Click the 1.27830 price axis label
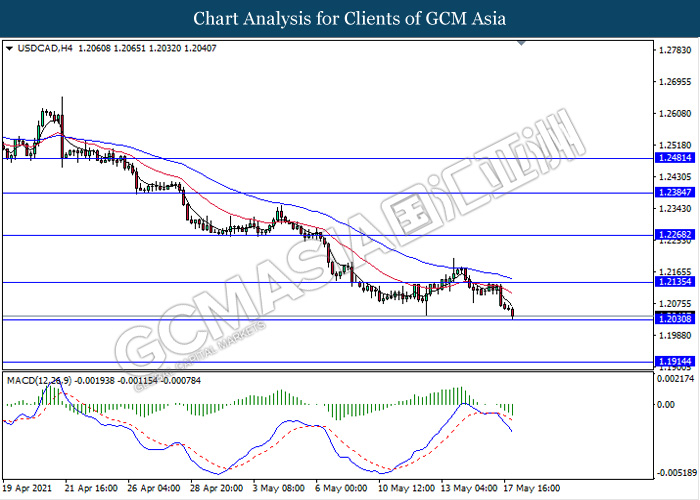The height and width of the screenshot is (500, 700). coord(675,50)
